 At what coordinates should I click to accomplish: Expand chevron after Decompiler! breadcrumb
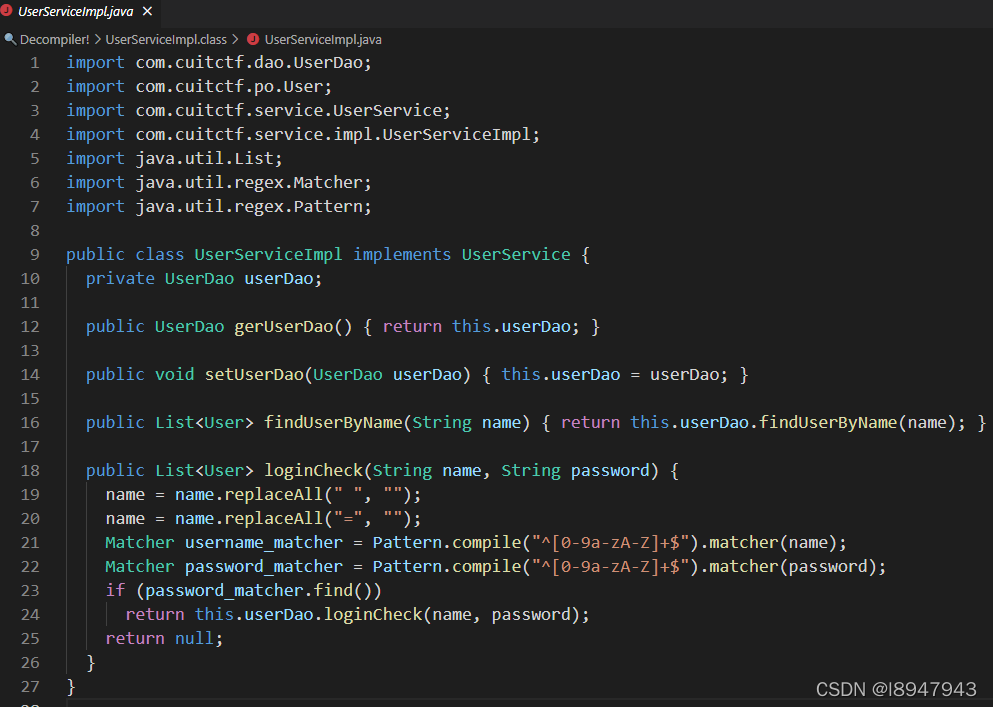click(x=98, y=39)
